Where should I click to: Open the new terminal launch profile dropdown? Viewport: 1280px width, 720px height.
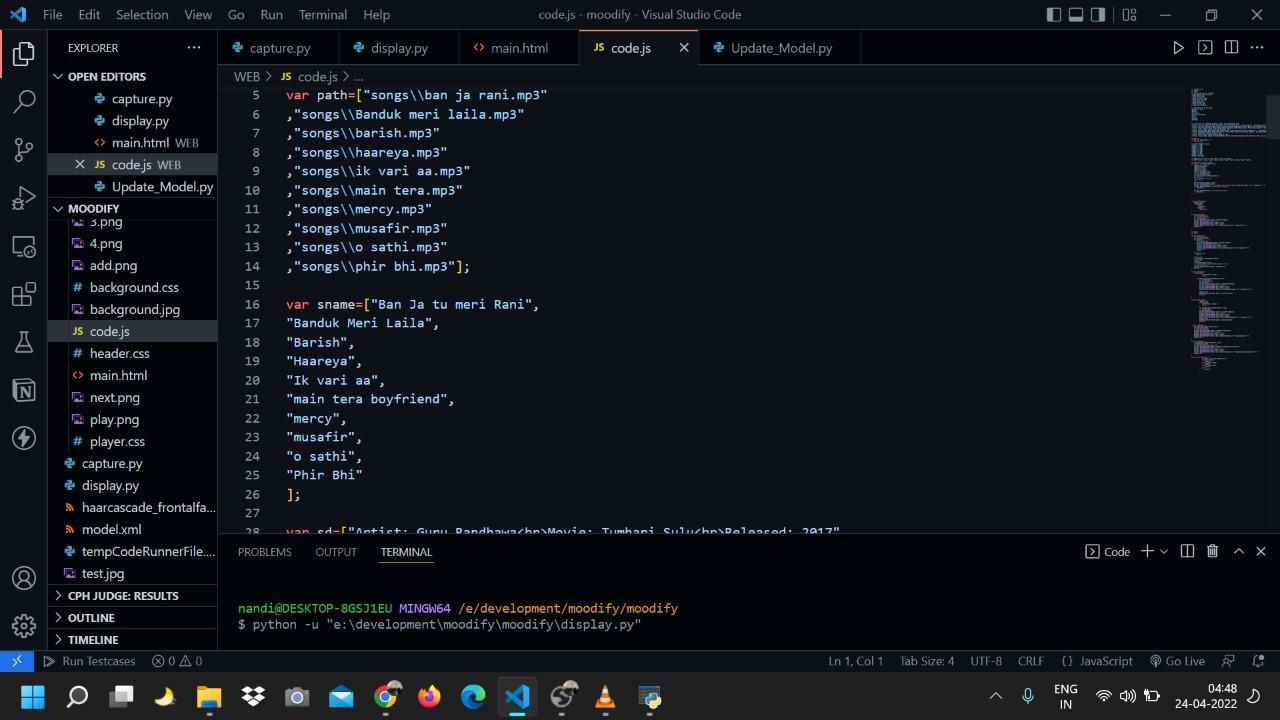click(1164, 551)
